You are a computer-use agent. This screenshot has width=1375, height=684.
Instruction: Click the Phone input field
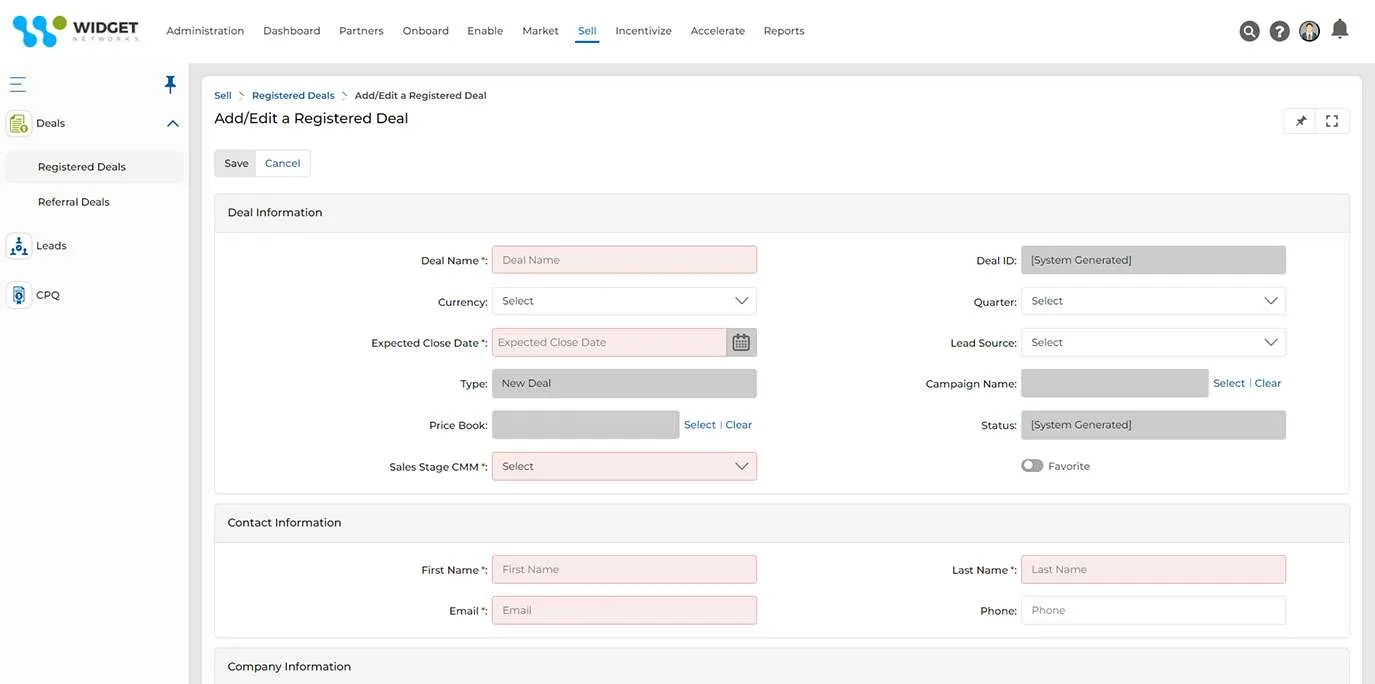[x=1153, y=610]
